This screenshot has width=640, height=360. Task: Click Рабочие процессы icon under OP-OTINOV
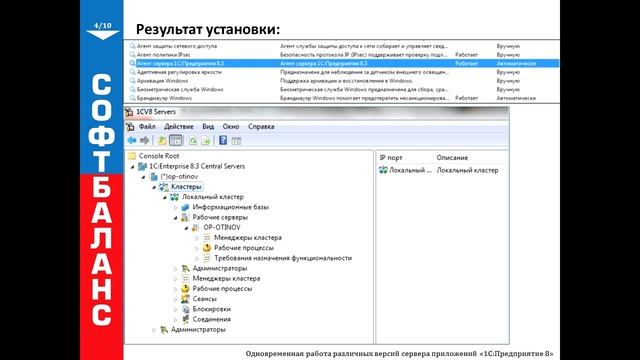(x=207, y=248)
